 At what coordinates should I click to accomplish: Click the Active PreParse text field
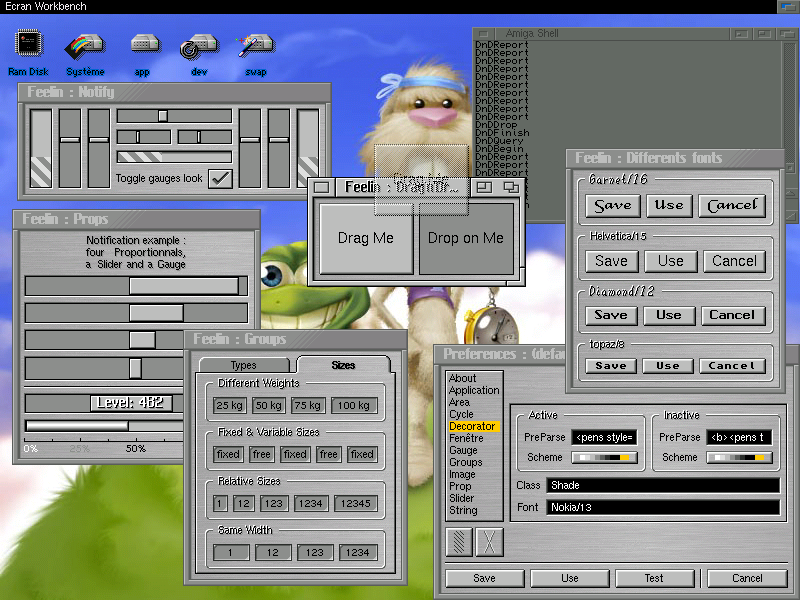pyautogui.click(x=604, y=438)
